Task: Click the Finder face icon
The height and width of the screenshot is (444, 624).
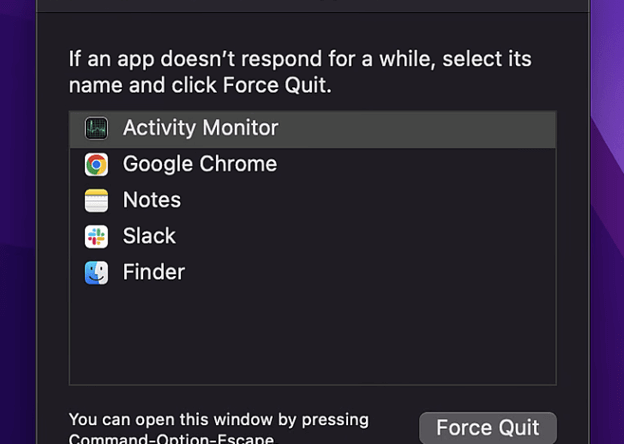Action: pyautogui.click(x=96, y=272)
